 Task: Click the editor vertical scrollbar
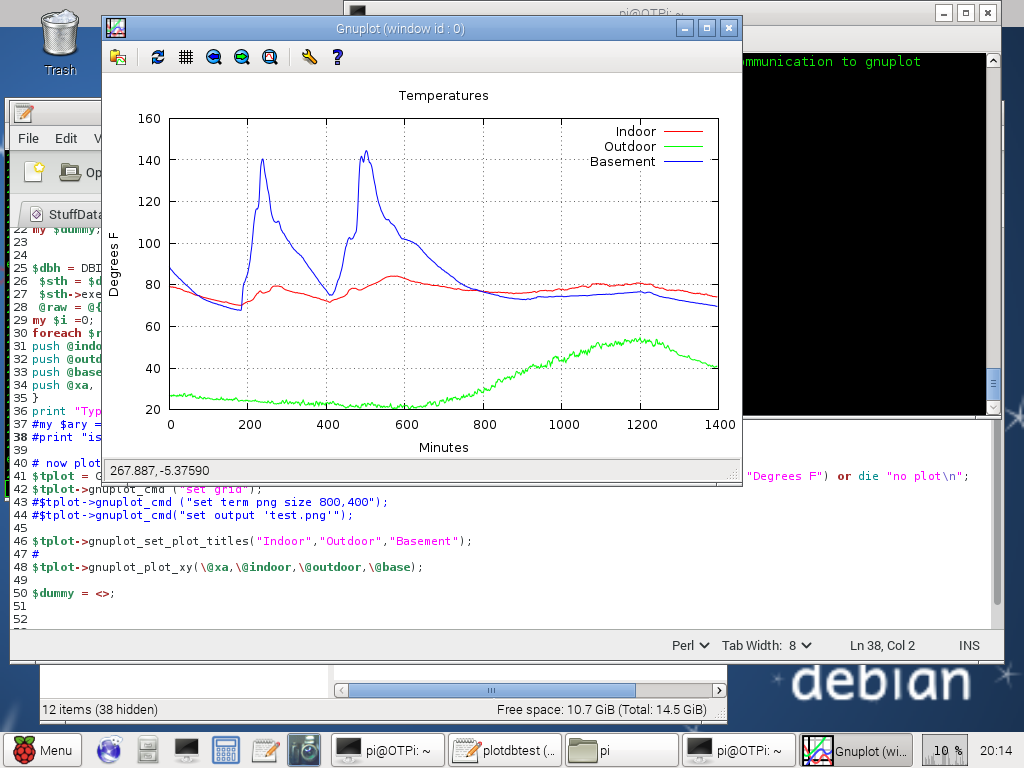[x=997, y=513]
